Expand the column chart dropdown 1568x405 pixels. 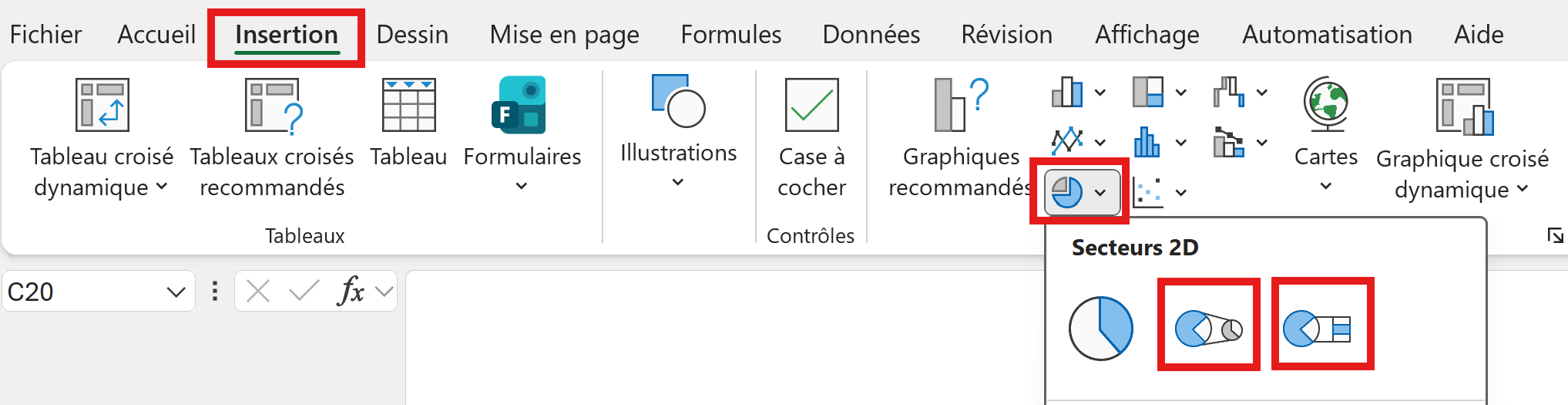click(x=1100, y=93)
